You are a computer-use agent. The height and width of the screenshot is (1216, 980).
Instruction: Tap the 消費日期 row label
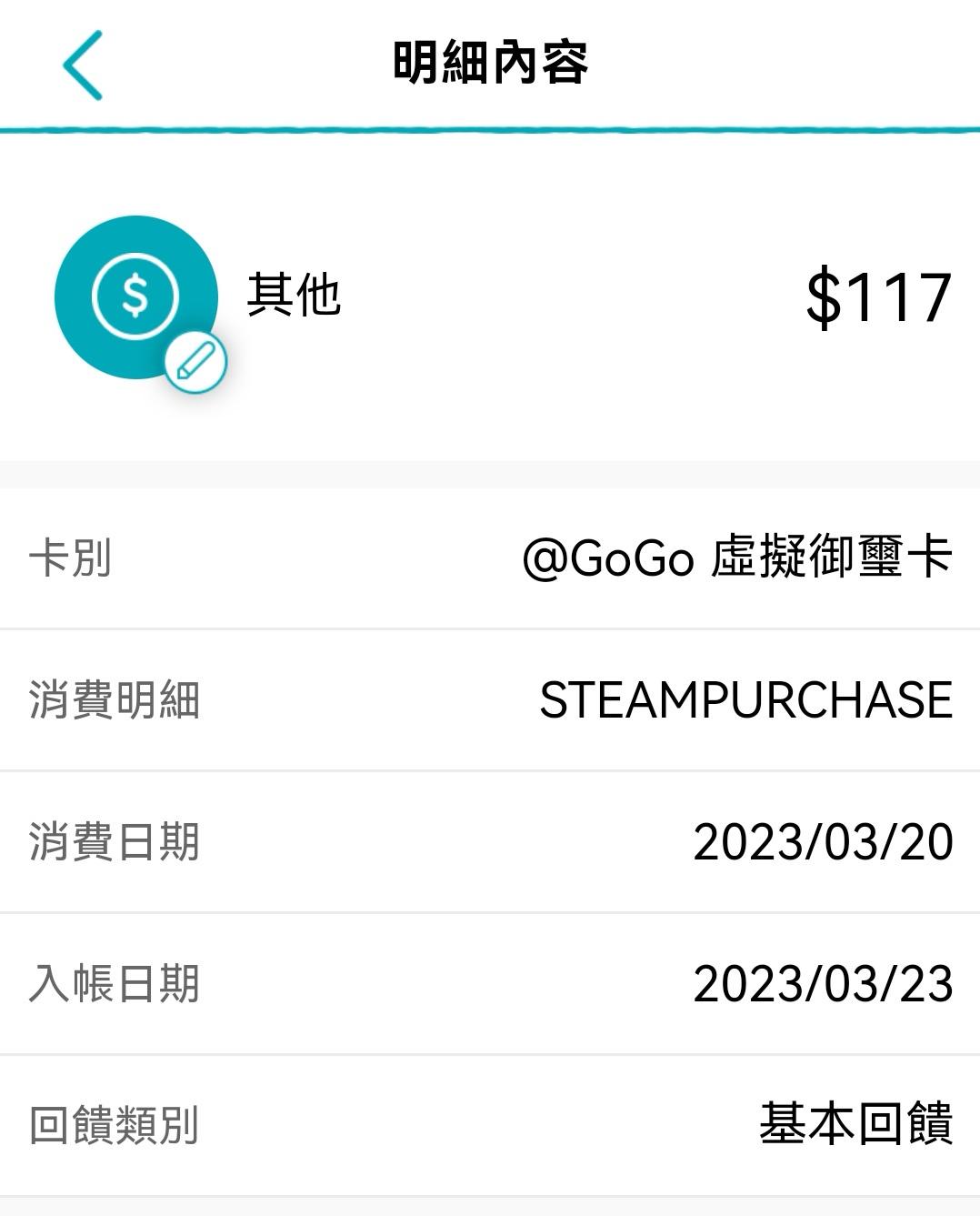[115, 842]
